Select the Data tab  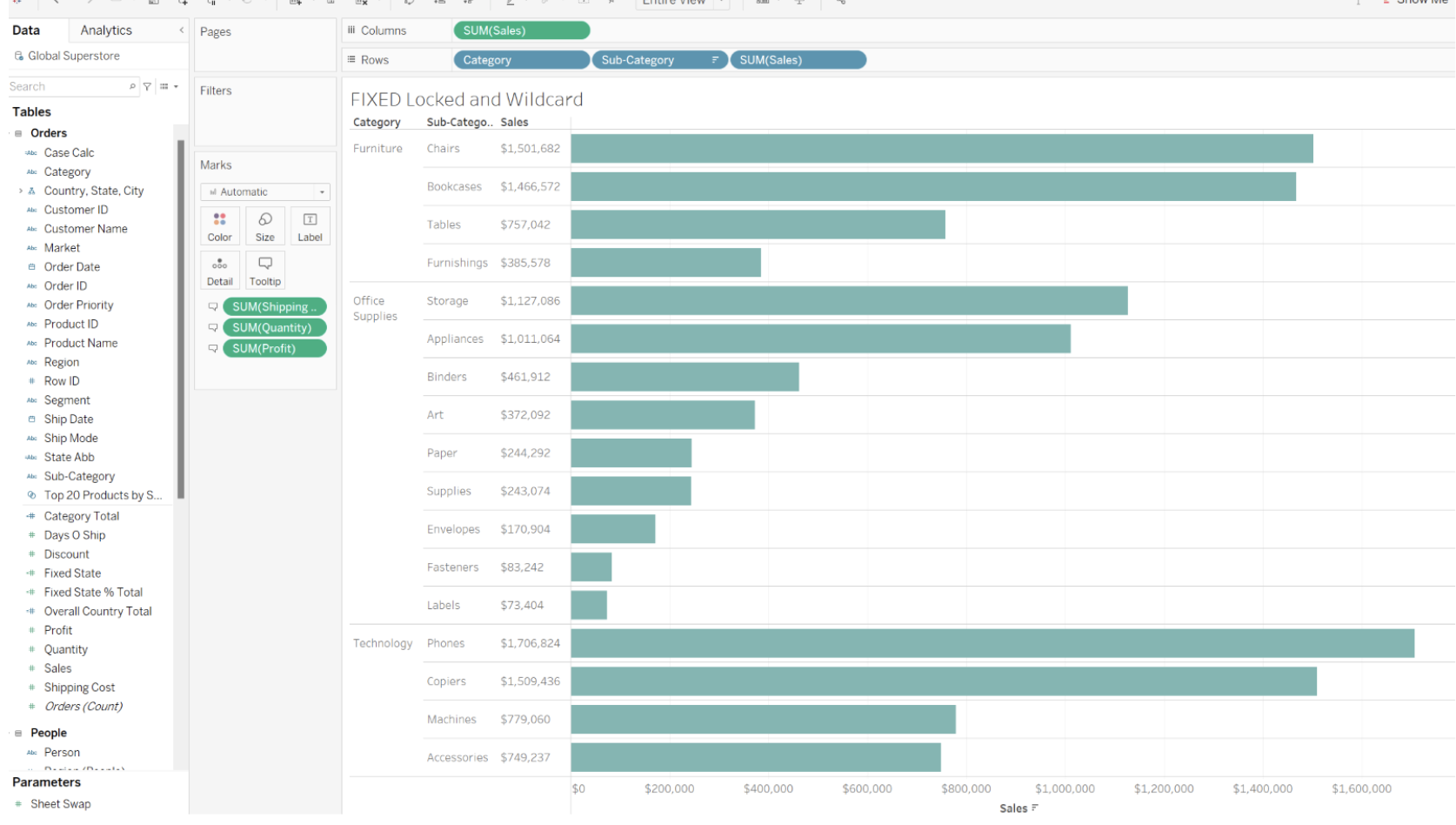[x=24, y=29]
